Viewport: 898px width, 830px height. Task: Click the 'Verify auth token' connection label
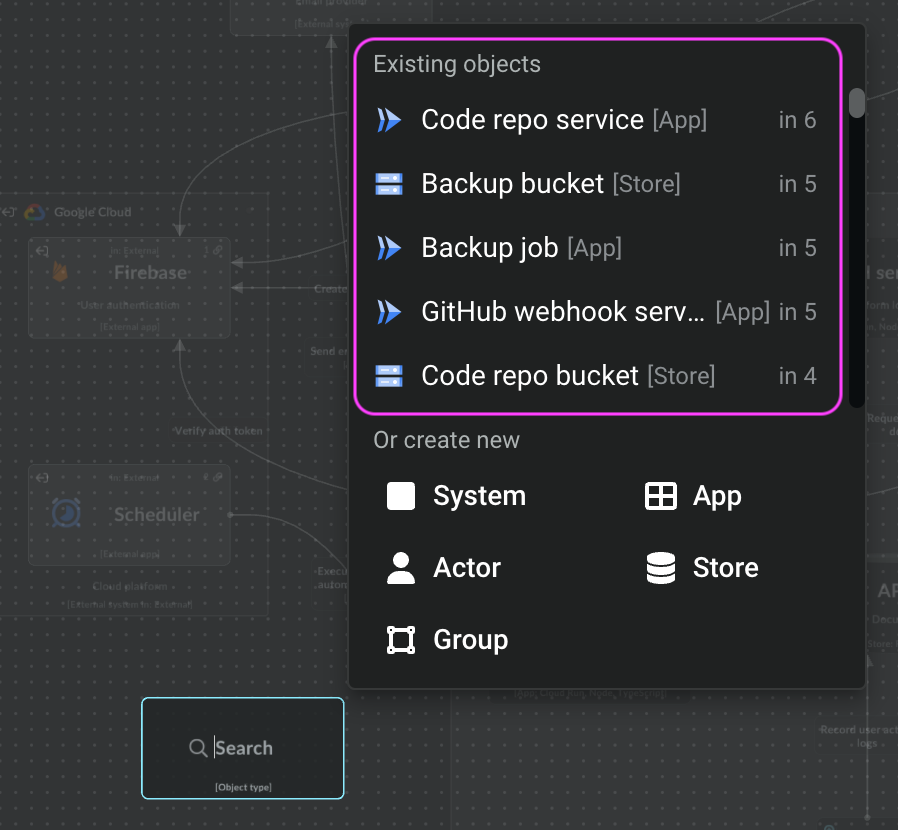pos(218,430)
